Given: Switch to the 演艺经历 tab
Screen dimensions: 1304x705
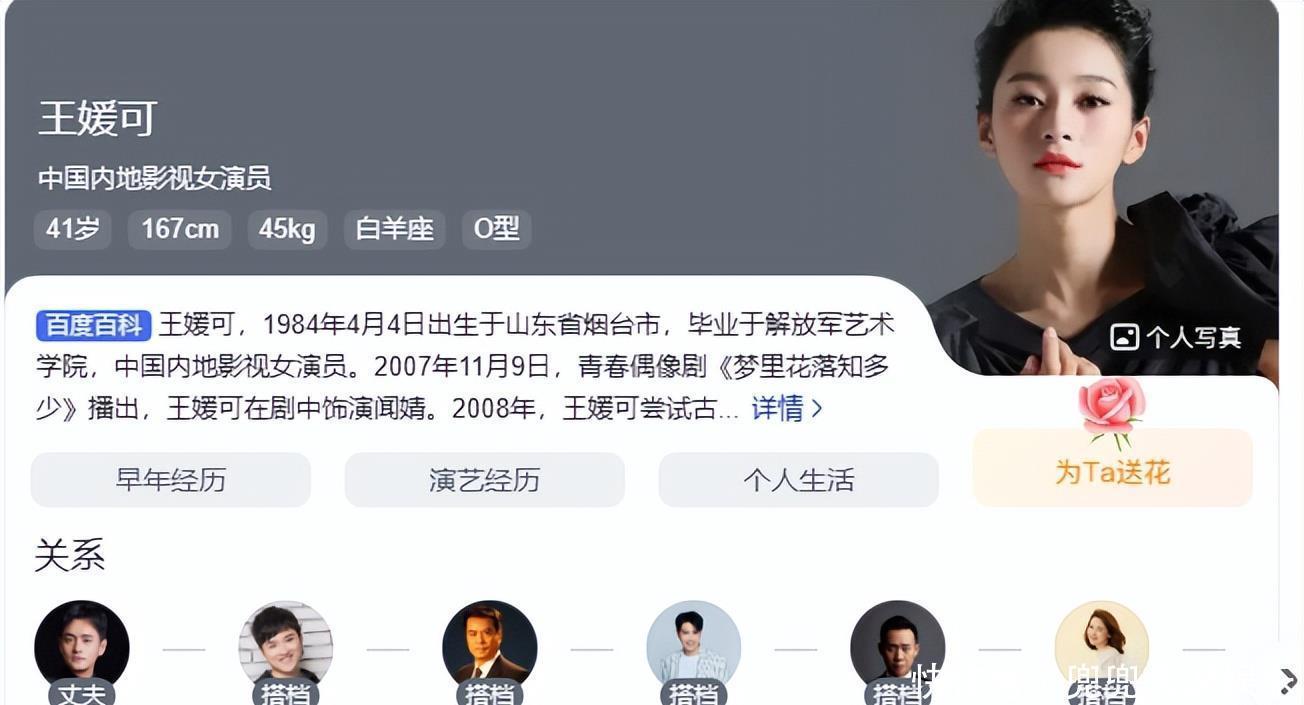Looking at the screenshot, I should pyautogui.click(x=485, y=480).
